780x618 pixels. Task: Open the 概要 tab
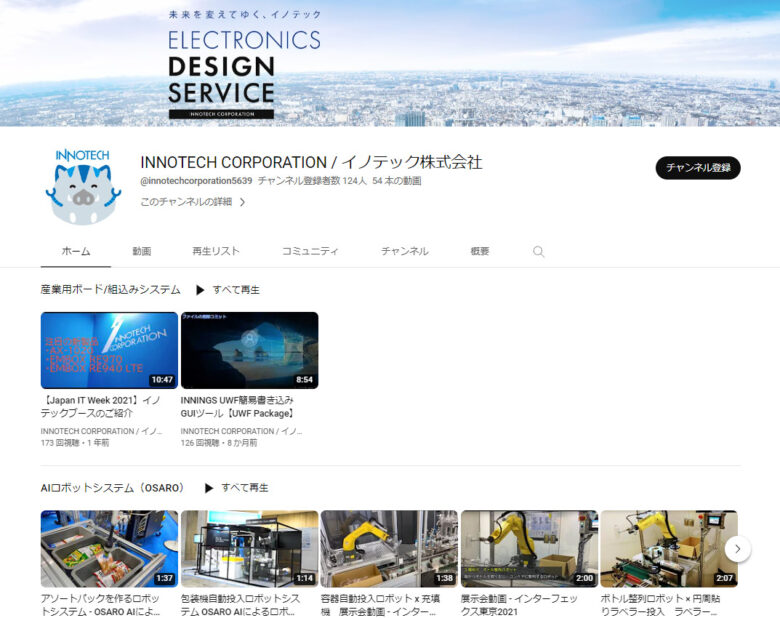480,251
